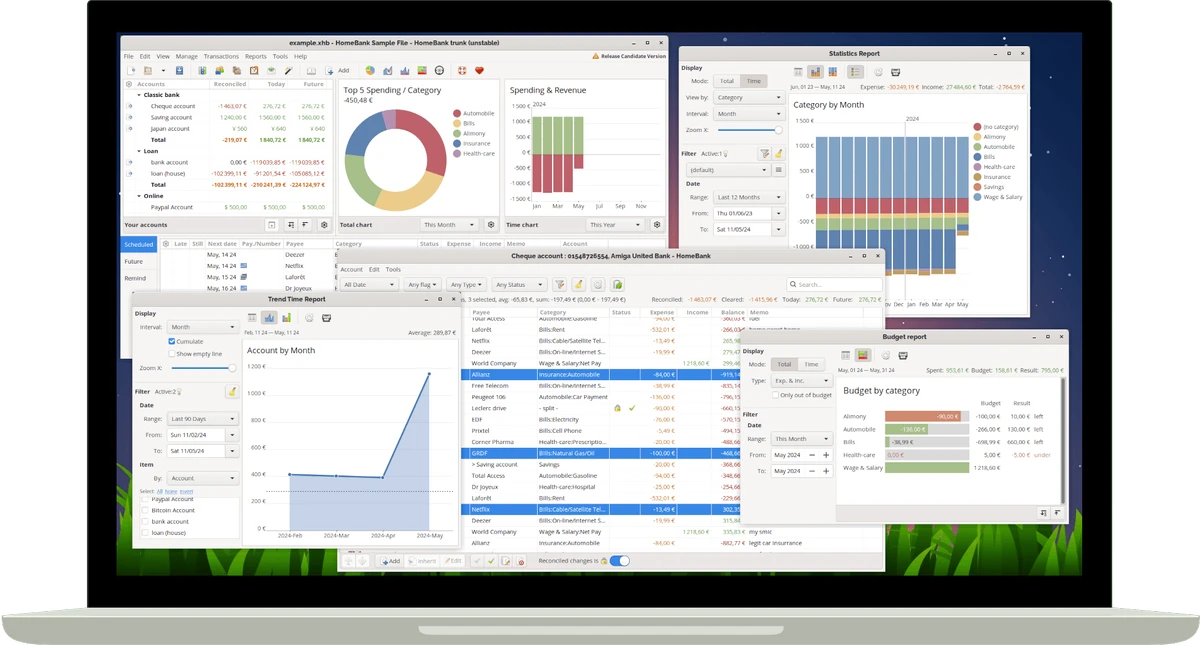The width and height of the screenshot is (1200, 645).
Task: Click the Search field in Cheque account window
Action: (834, 284)
